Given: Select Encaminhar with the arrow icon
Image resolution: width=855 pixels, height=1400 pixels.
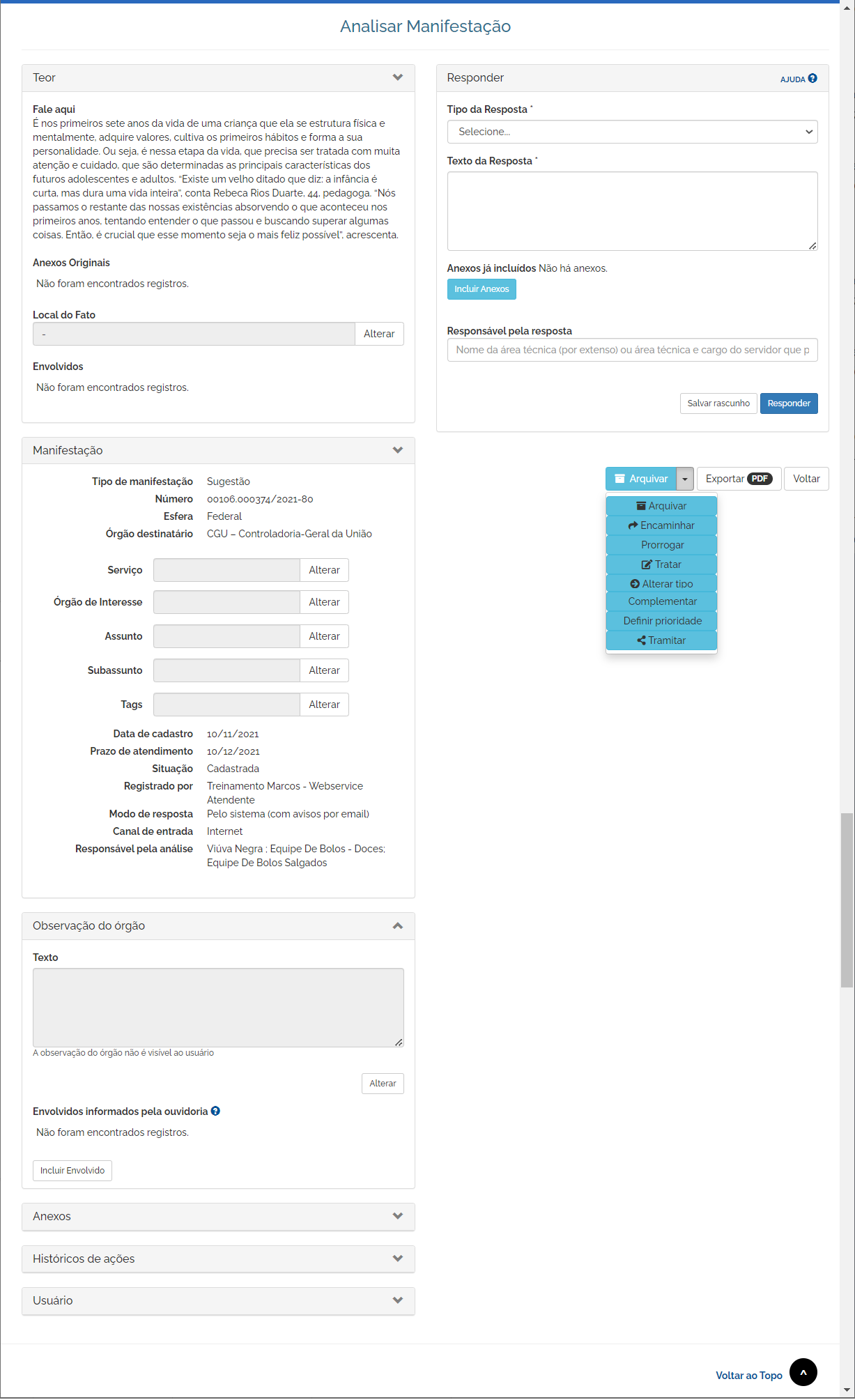Looking at the screenshot, I should 661,525.
